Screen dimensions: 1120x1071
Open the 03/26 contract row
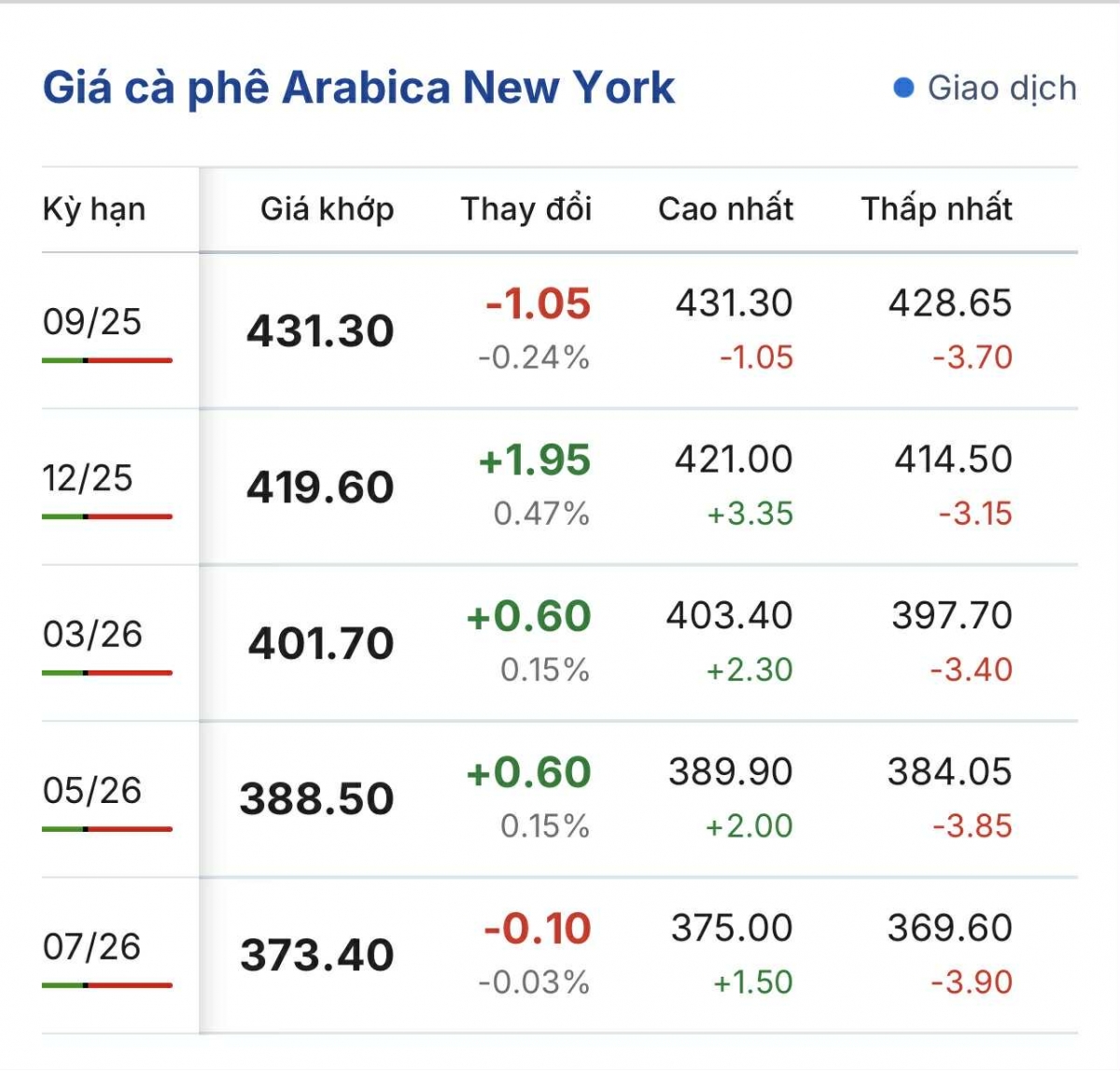coord(560,642)
